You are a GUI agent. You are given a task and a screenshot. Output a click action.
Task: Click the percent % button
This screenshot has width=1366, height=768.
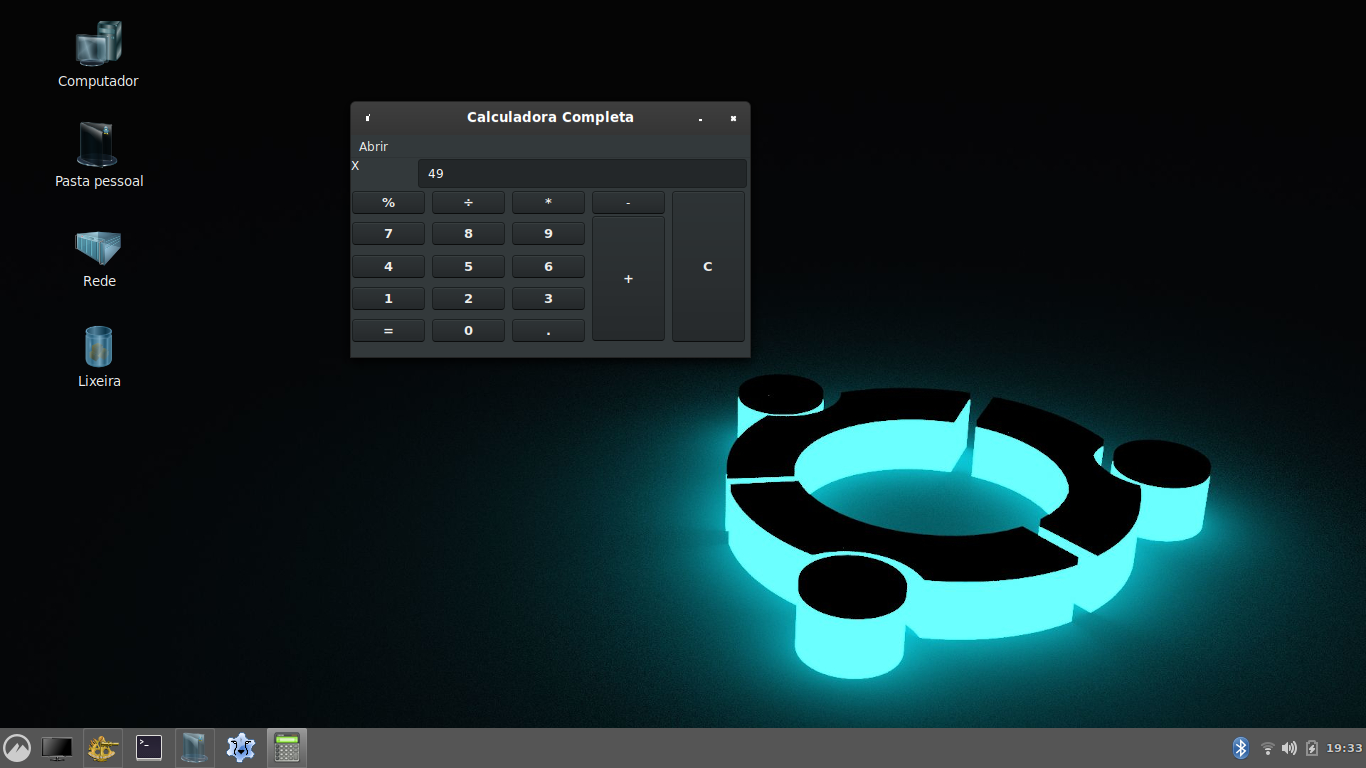pyautogui.click(x=388, y=202)
